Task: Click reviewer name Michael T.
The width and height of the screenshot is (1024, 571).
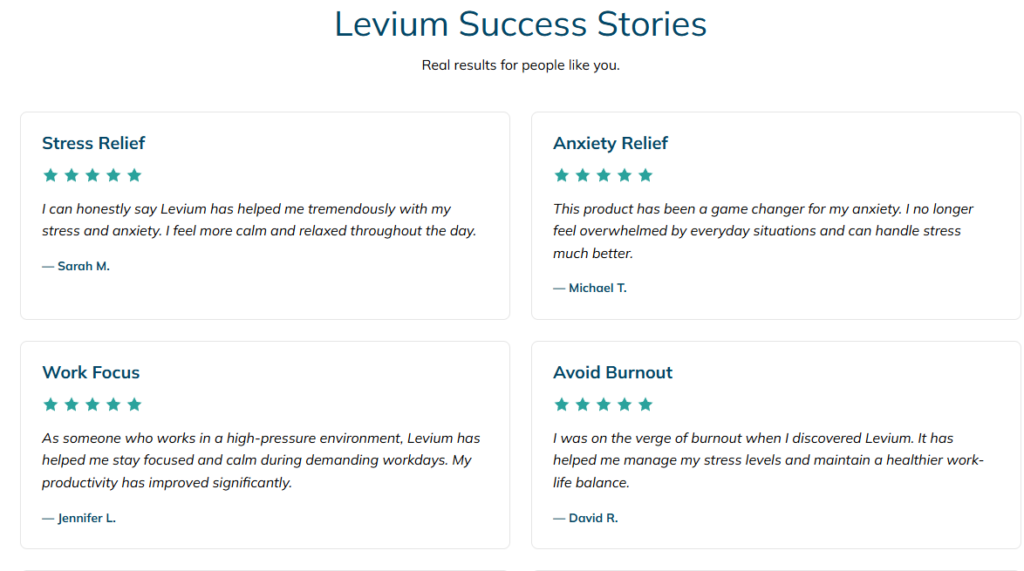Action: pyautogui.click(x=597, y=288)
